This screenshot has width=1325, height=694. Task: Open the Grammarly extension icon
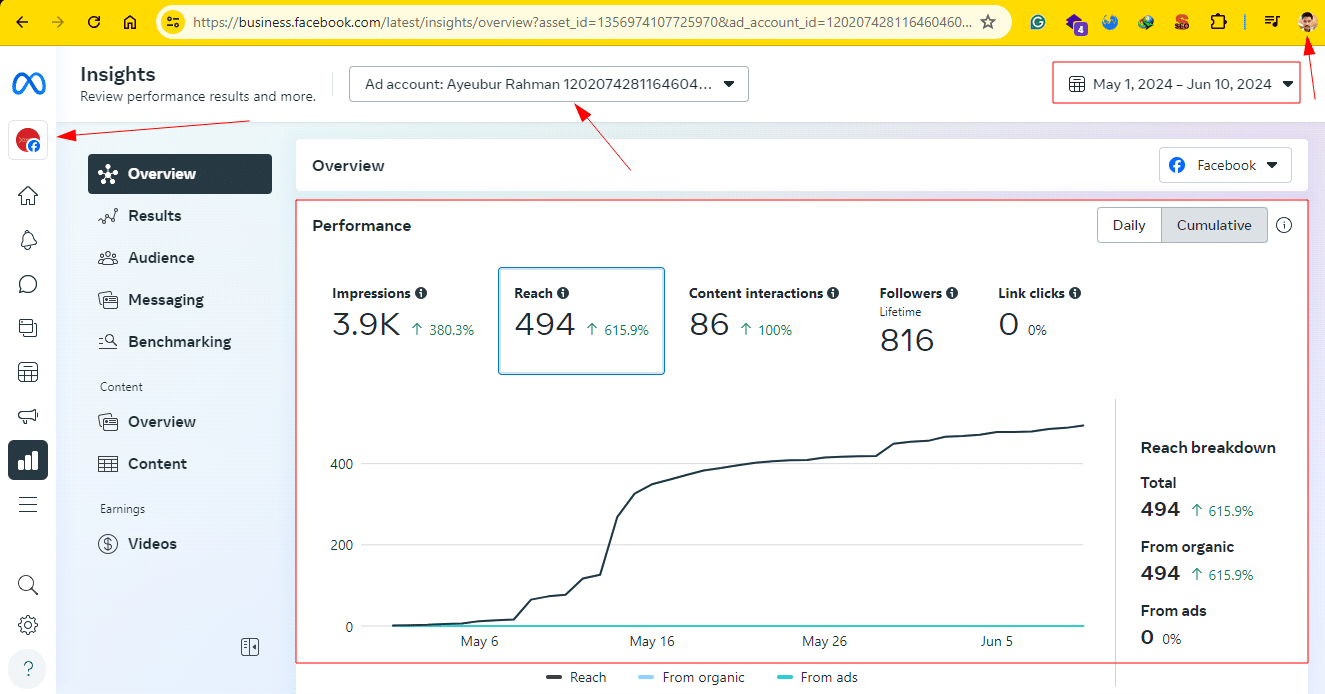(x=1038, y=21)
